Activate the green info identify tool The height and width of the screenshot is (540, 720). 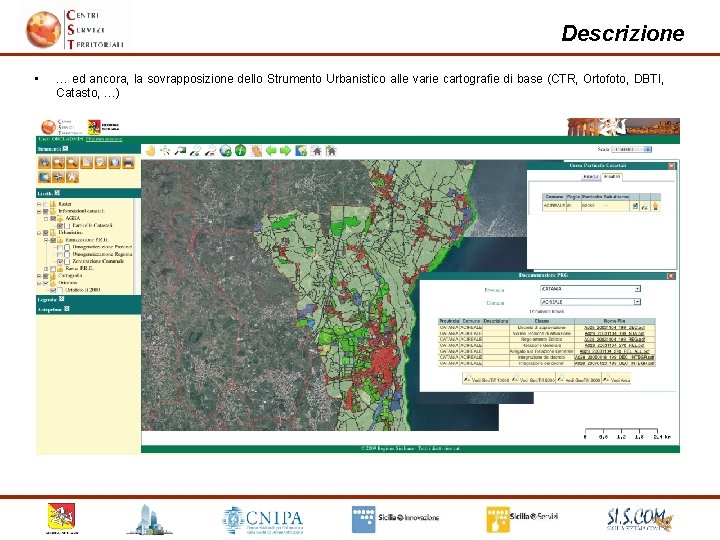click(240, 151)
